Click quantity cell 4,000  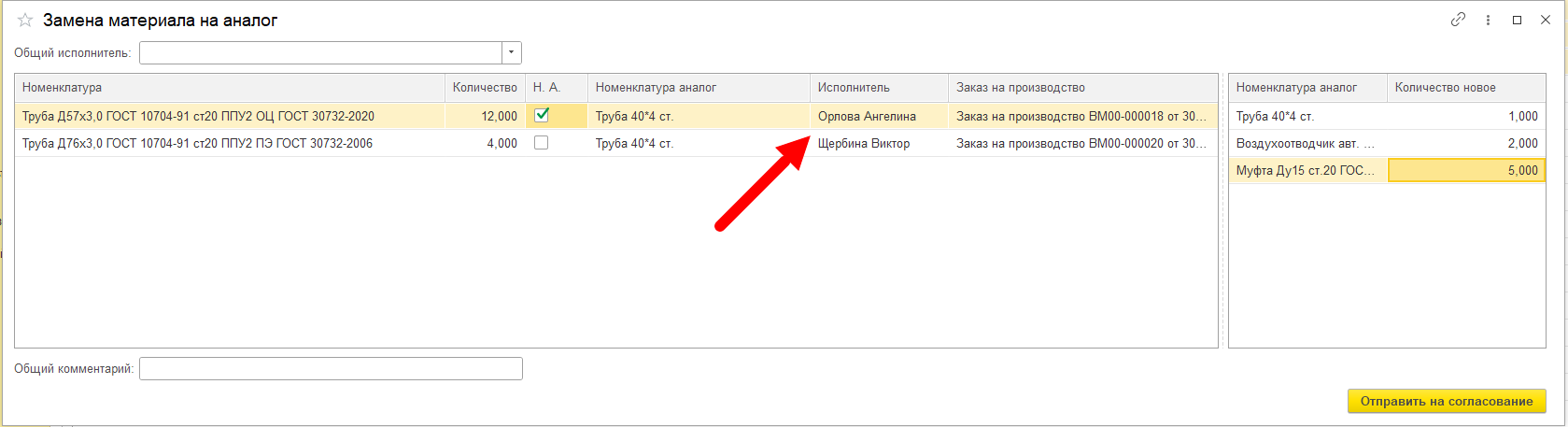pyautogui.click(x=485, y=143)
